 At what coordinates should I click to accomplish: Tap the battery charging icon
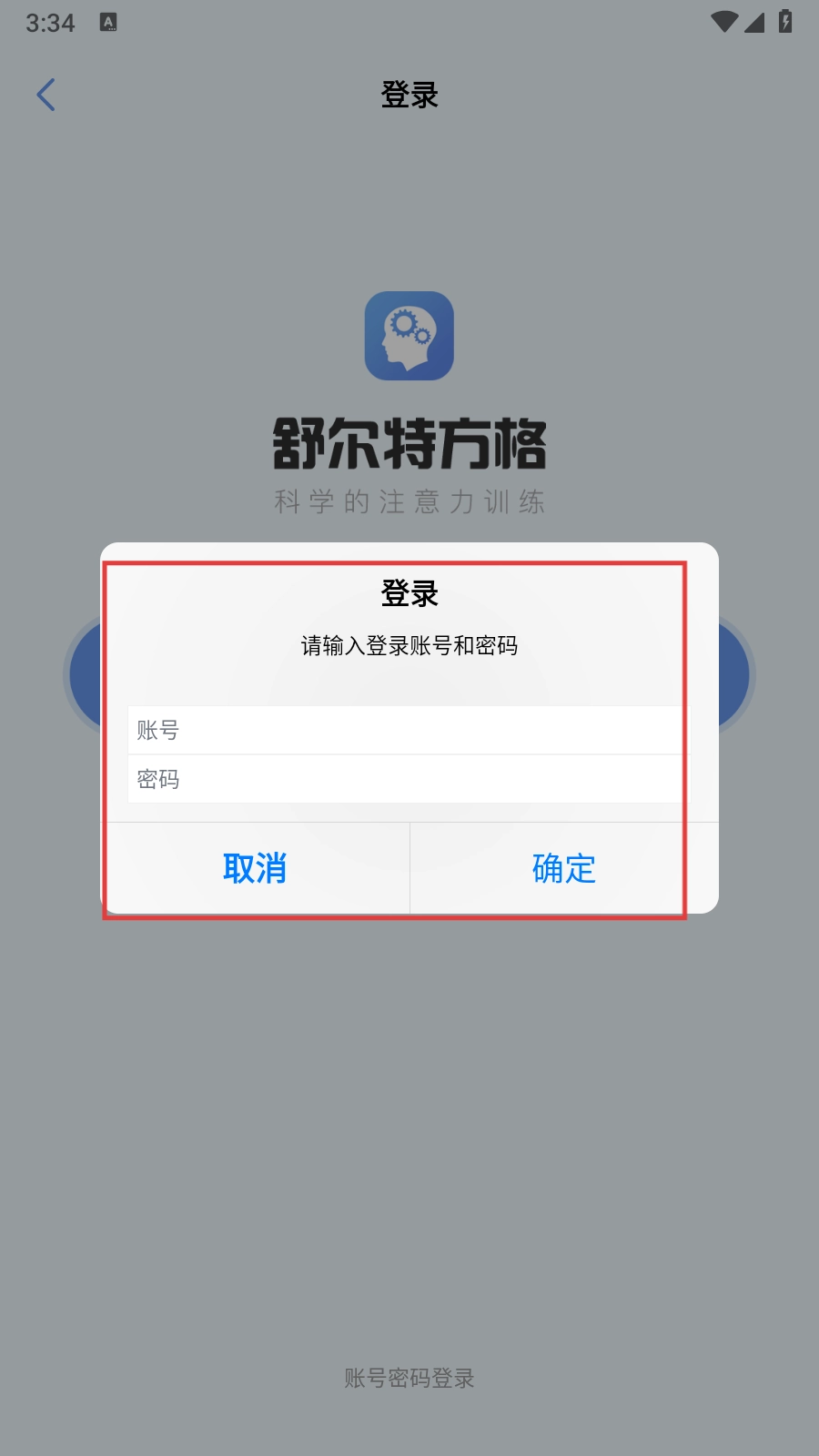click(x=785, y=21)
